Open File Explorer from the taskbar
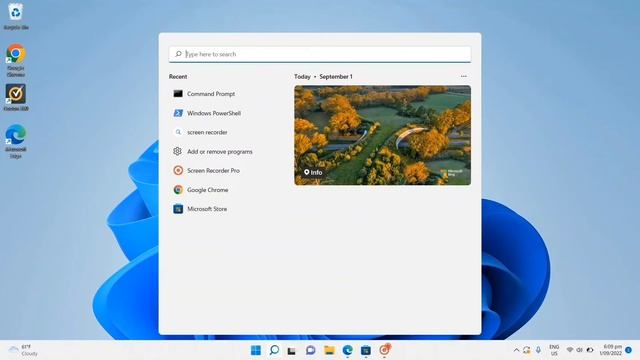Screen dimensions: 640x360 329,350
